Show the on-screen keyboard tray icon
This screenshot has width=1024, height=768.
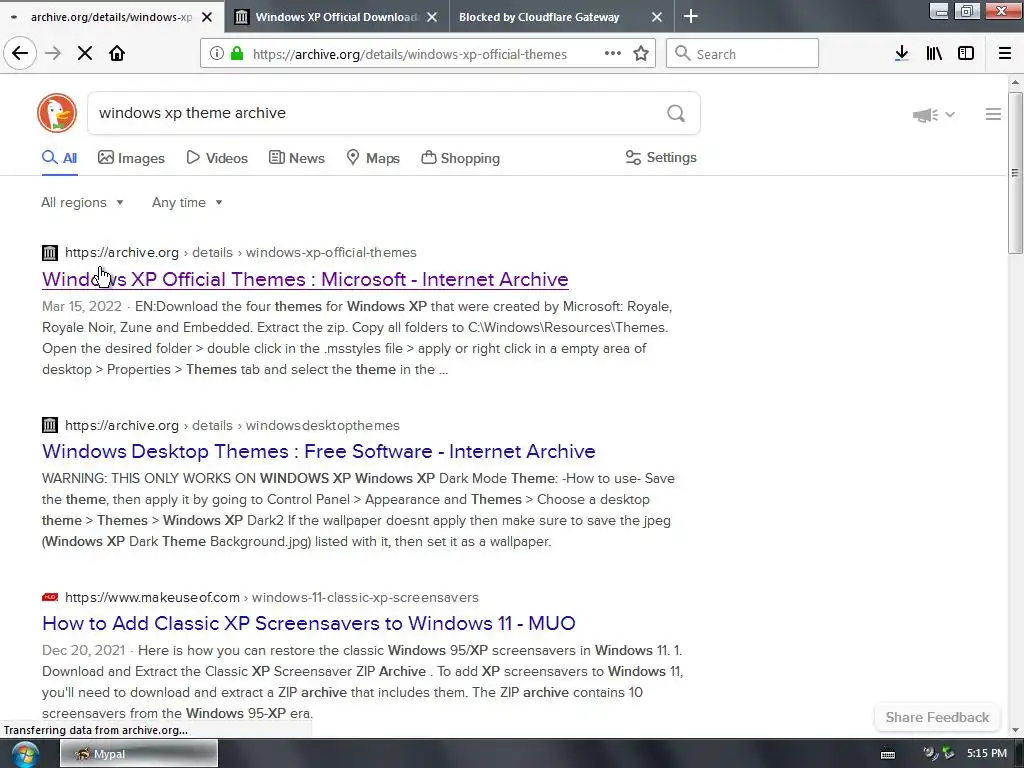coord(888,754)
